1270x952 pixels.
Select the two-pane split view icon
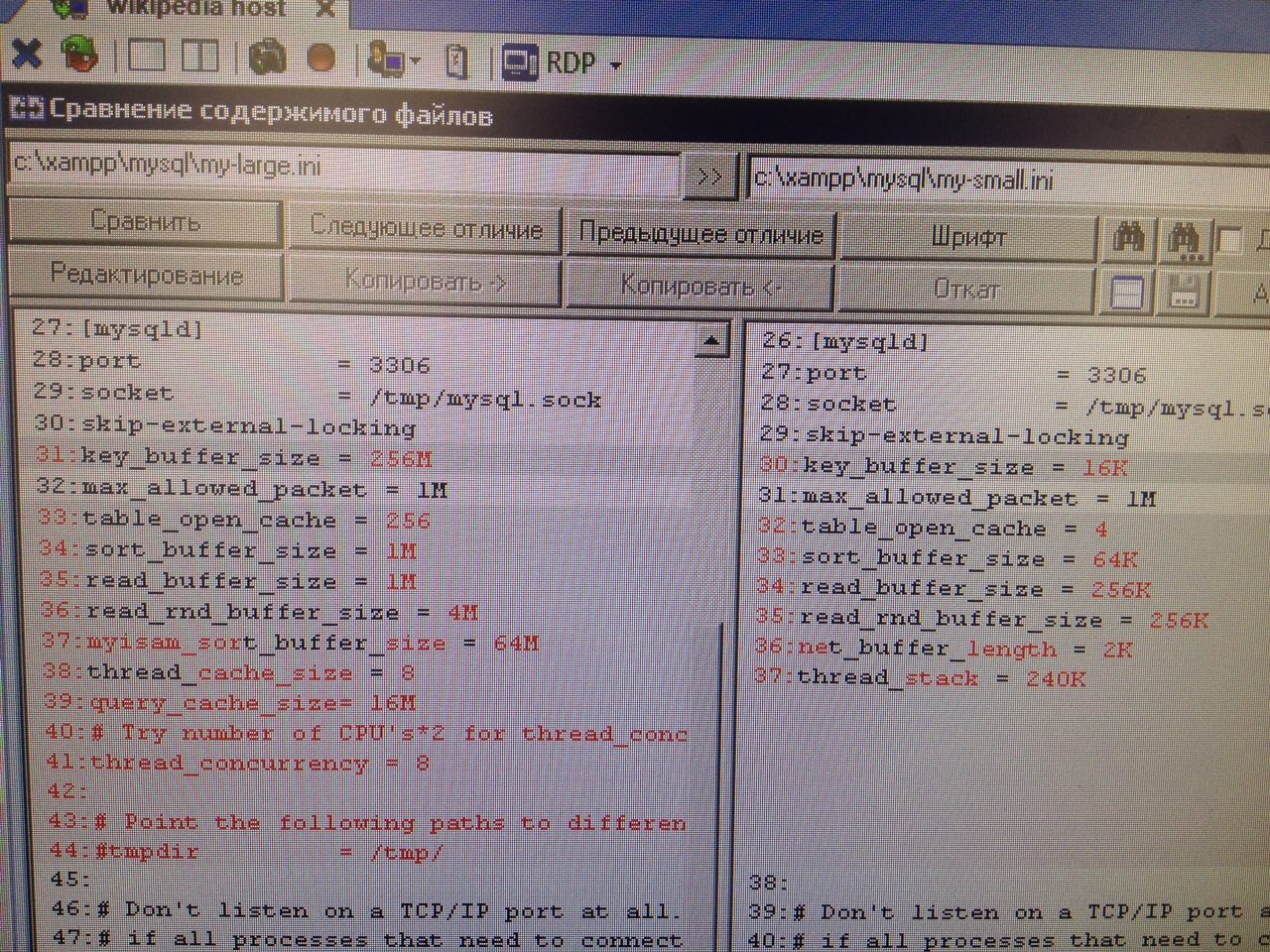[199, 56]
